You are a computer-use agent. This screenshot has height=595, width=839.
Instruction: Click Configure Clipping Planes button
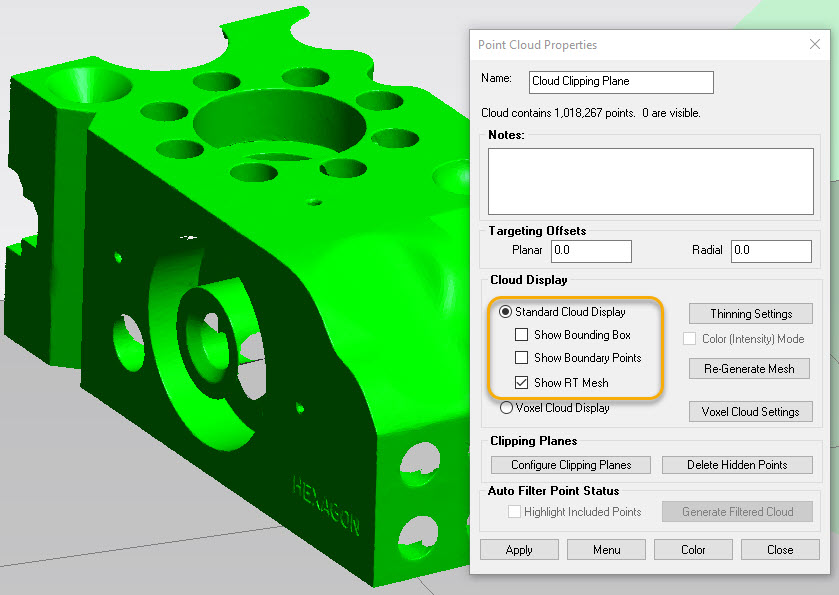570,465
